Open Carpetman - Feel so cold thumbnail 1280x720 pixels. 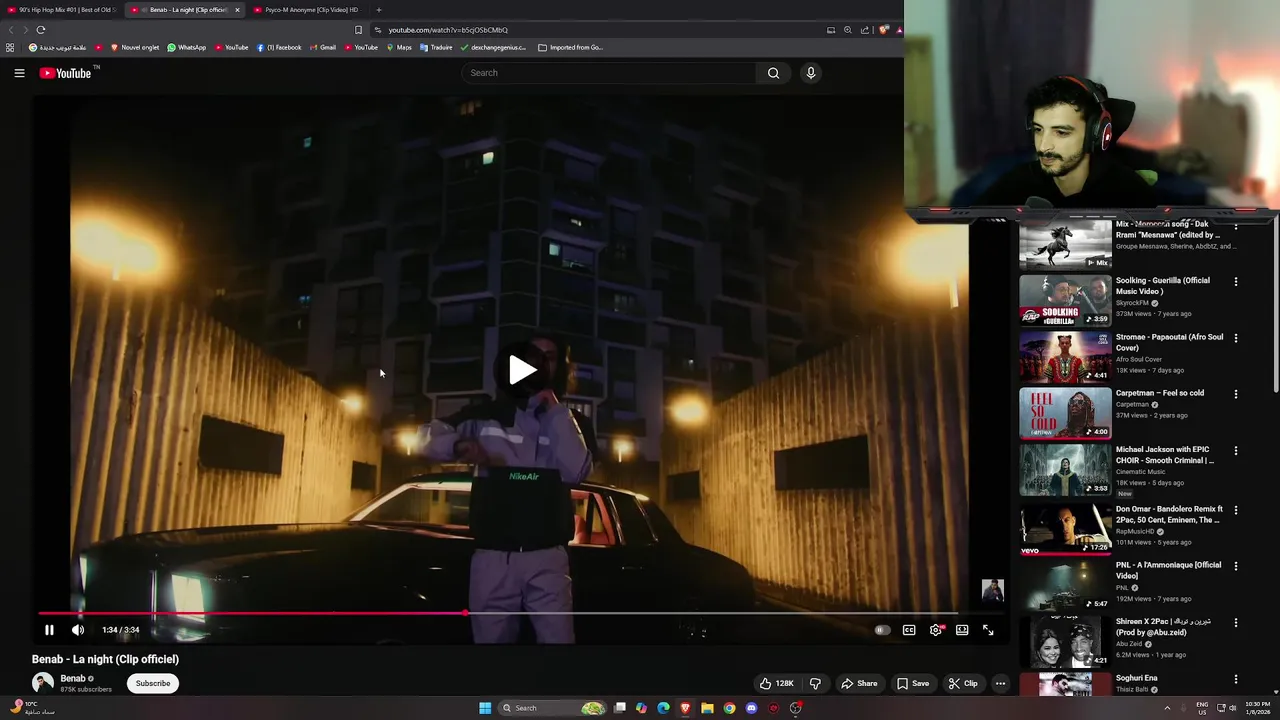pos(1065,414)
